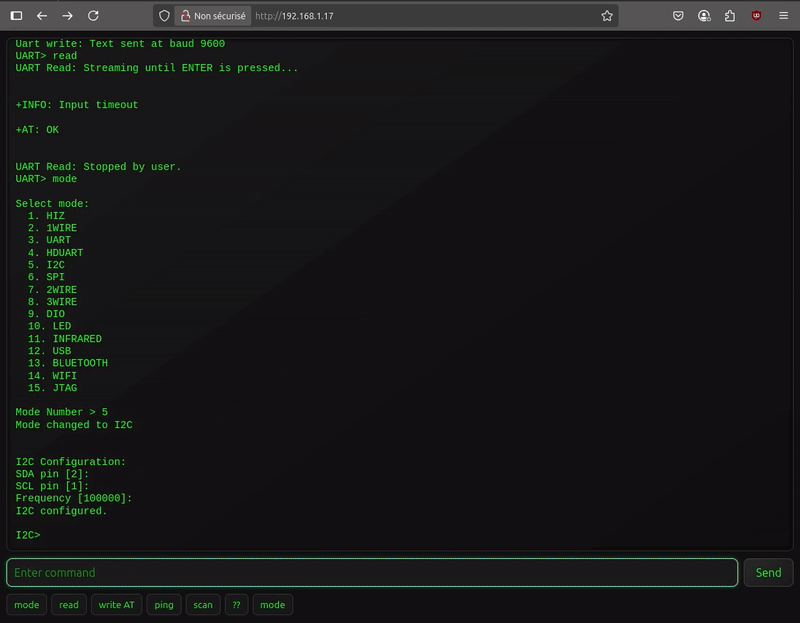
Task: Click the scan shortcut button
Action: tap(203, 605)
